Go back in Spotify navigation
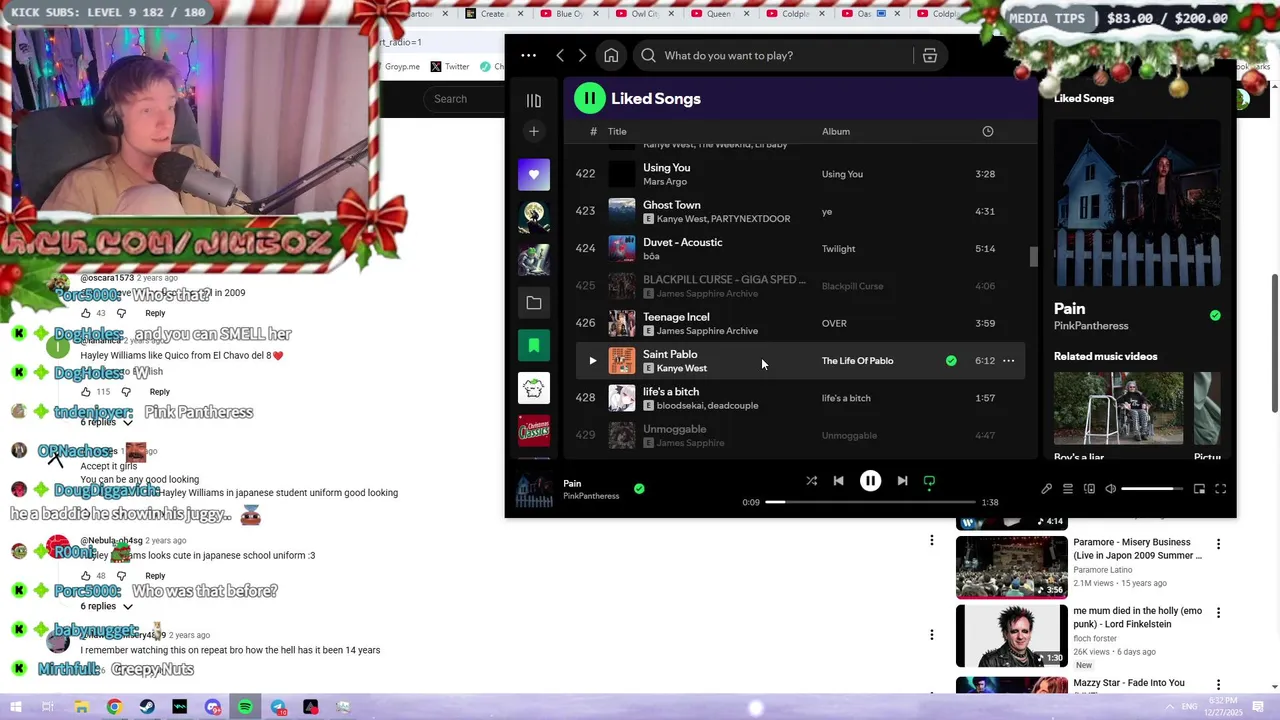1280x720 pixels. (560, 56)
